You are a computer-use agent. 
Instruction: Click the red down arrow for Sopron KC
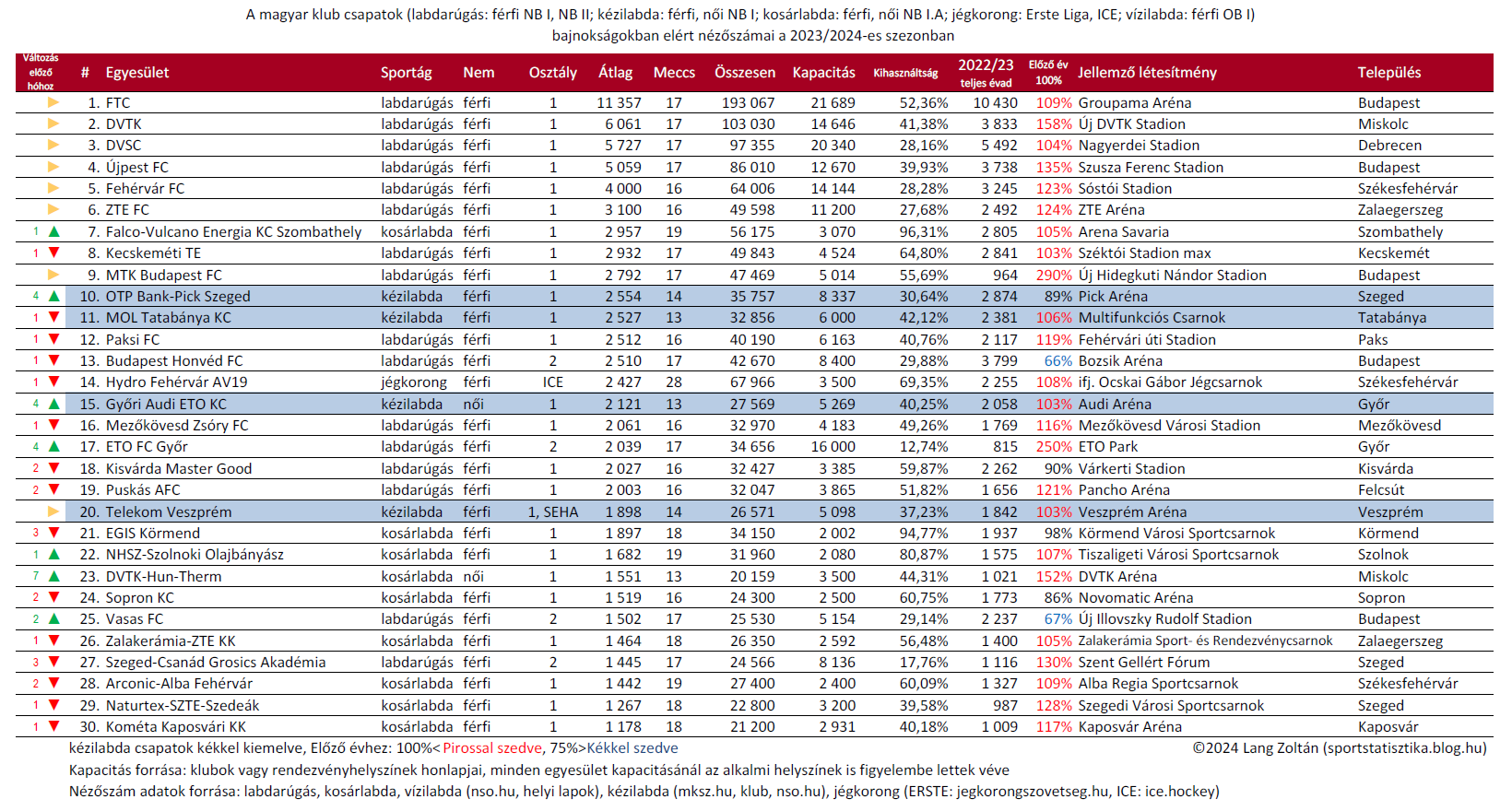[53, 597]
